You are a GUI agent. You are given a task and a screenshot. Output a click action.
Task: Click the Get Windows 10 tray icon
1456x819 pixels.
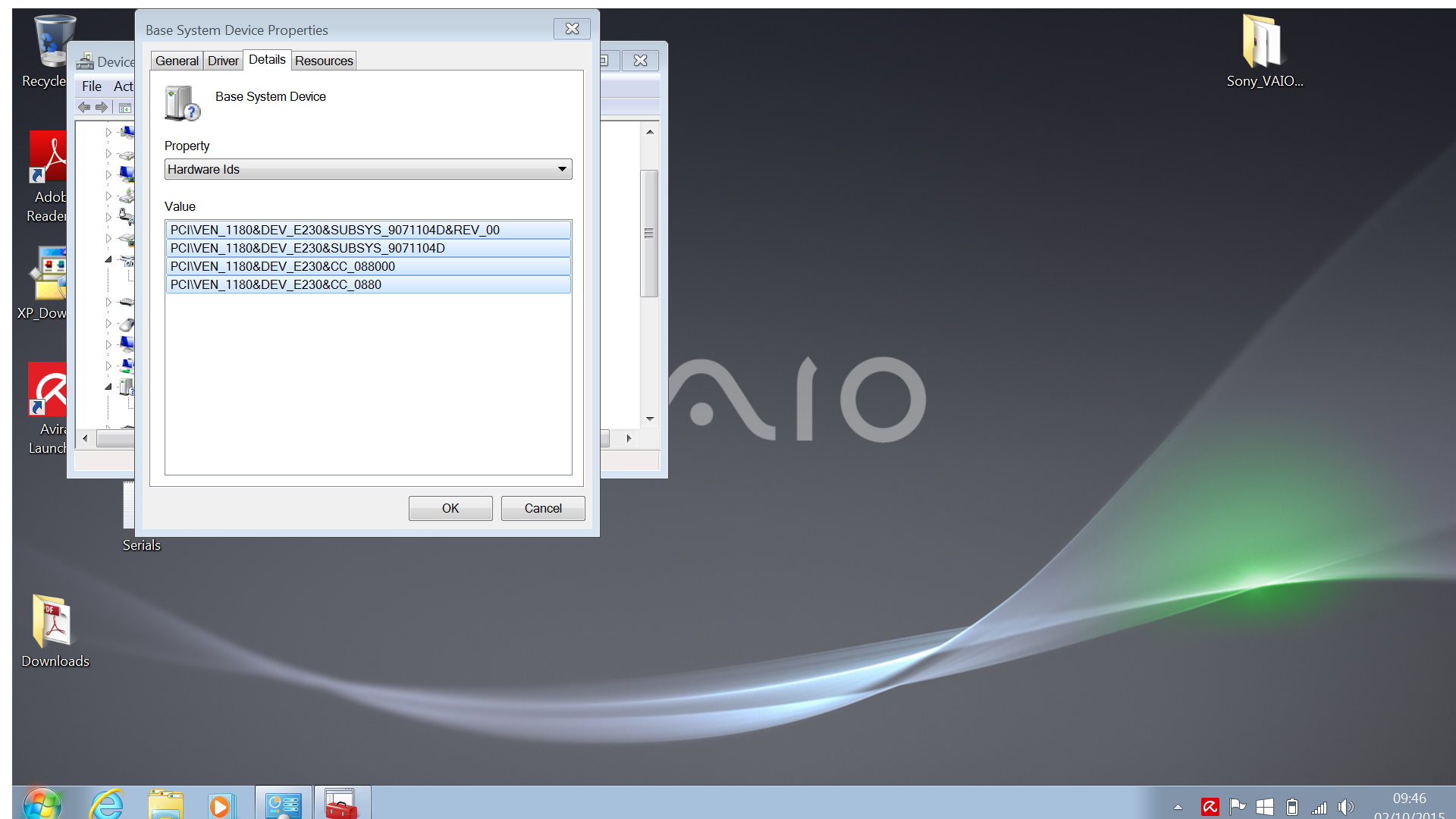(1264, 807)
